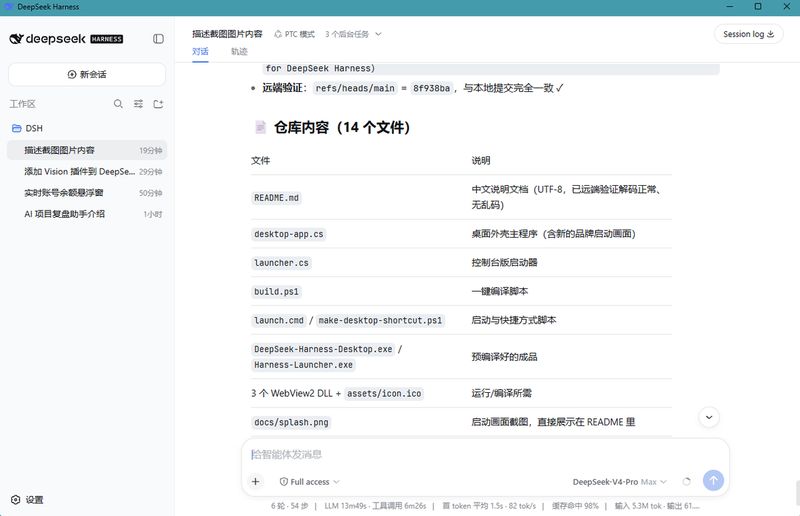800x516 pixels.
Task: Start a new chat with 新会话
Action: click(87, 75)
